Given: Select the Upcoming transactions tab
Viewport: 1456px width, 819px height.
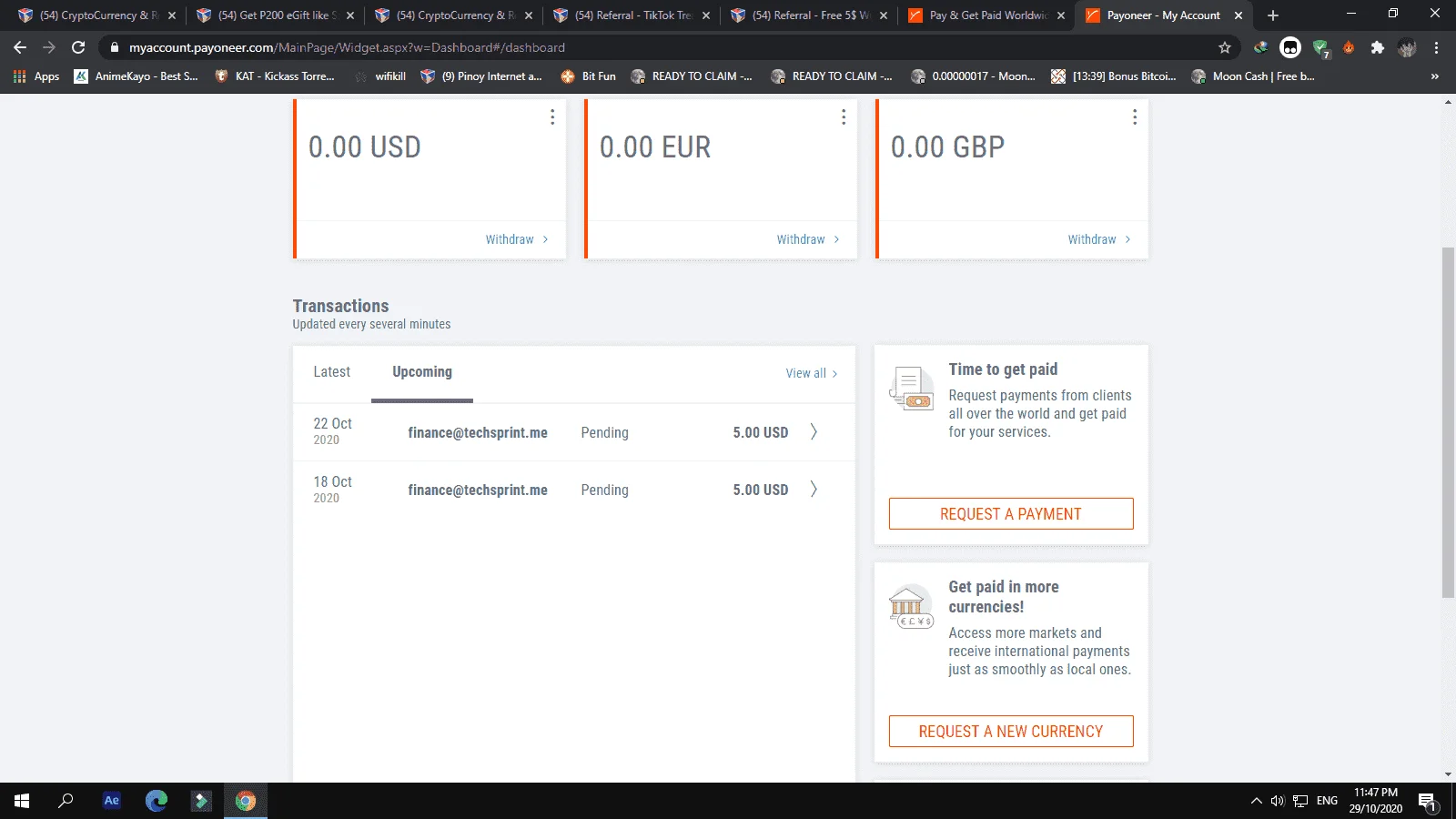Looking at the screenshot, I should click(422, 372).
